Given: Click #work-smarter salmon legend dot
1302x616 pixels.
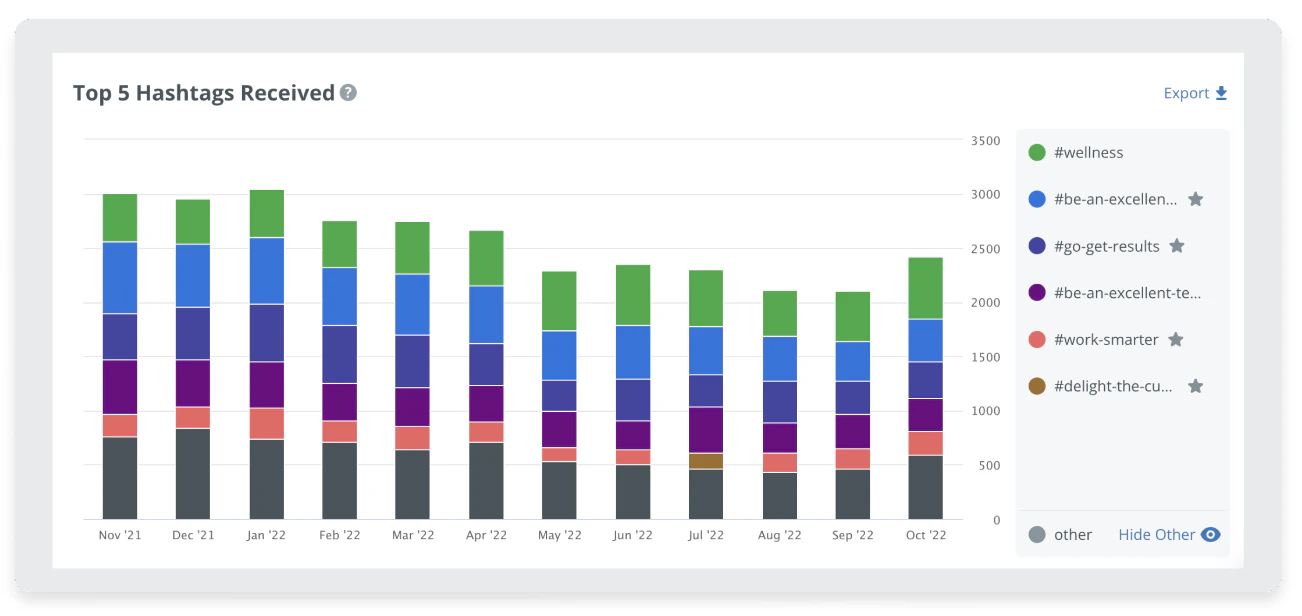Looking at the screenshot, I should point(1037,340).
